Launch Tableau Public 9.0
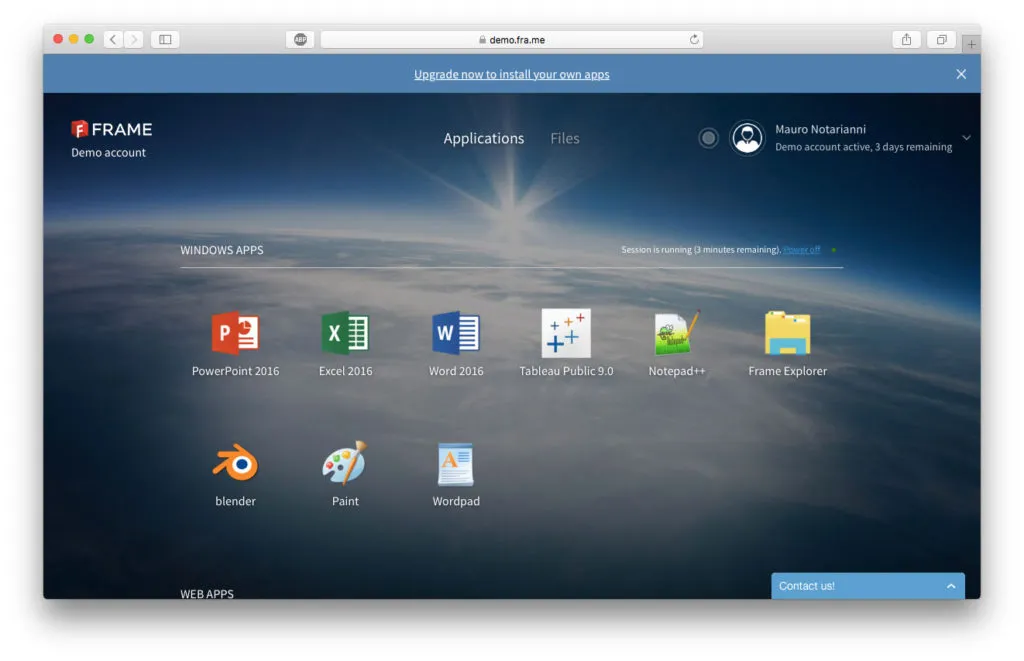The image size is (1024, 661). 566,333
